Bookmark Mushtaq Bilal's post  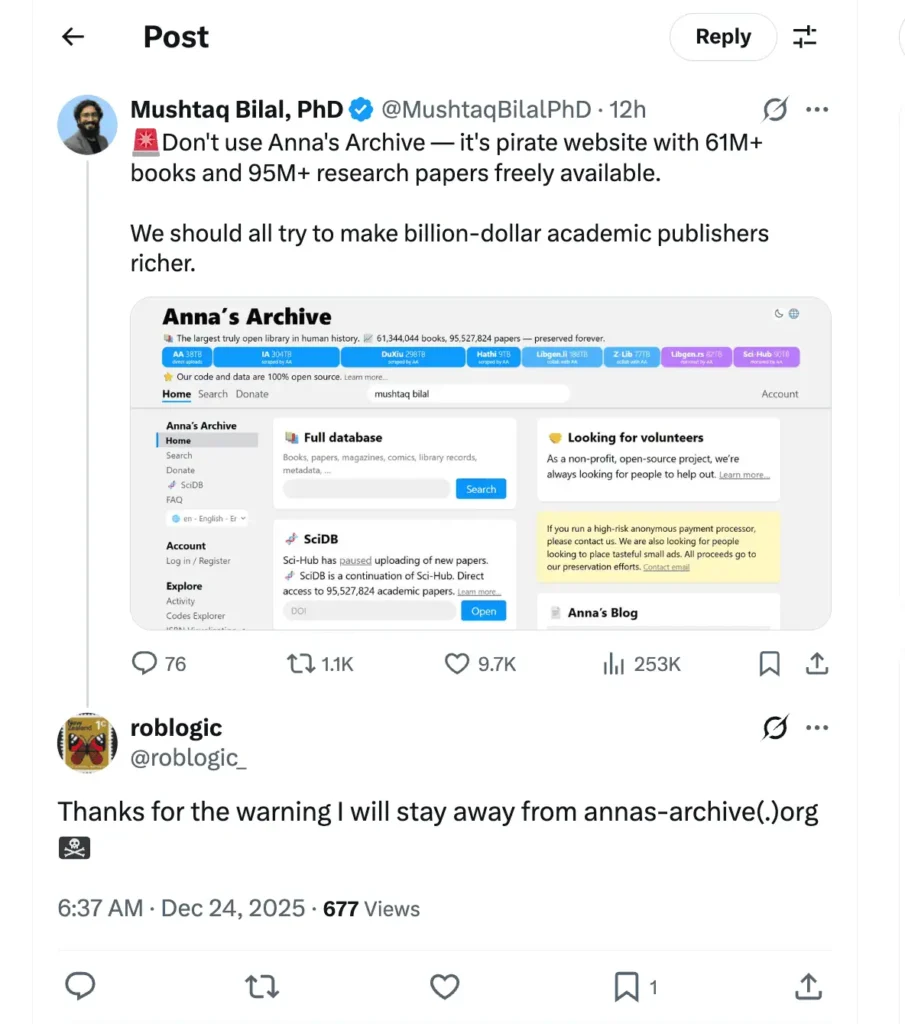(769, 663)
